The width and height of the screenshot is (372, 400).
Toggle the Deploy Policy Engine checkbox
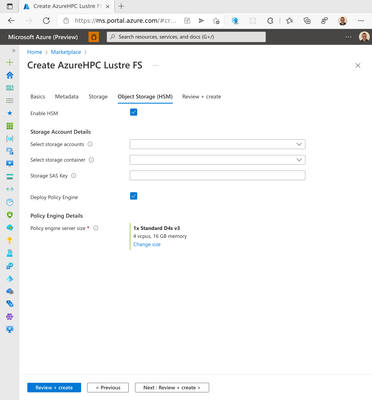coord(133,196)
